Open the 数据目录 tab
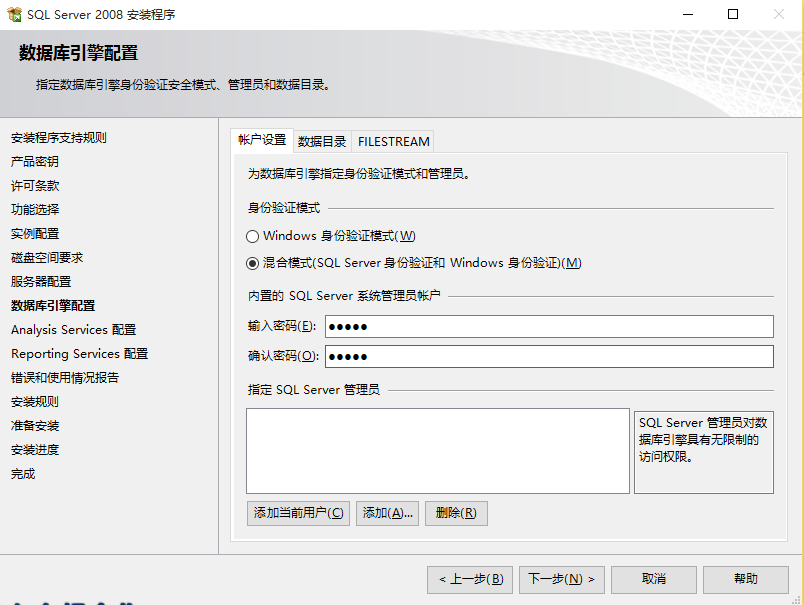The image size is (804, 605). (x=322, y=142)
